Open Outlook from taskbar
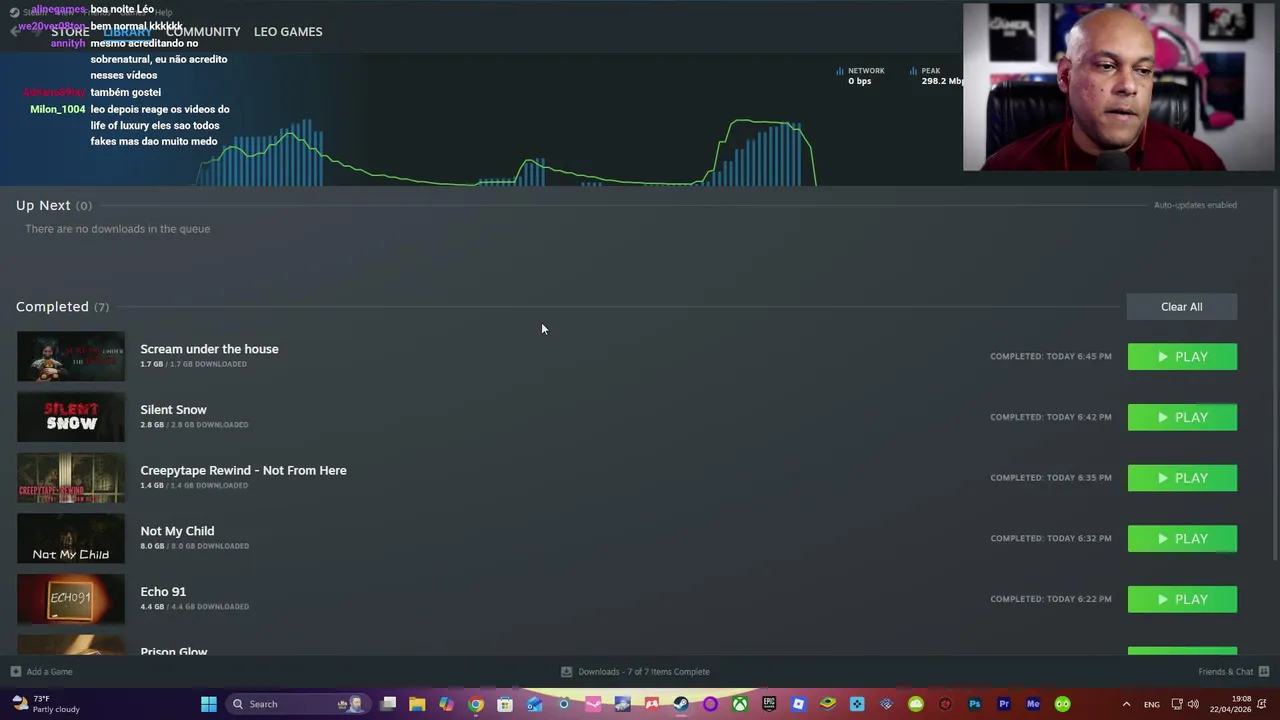 pyautogui.click(x=535, y=704)
